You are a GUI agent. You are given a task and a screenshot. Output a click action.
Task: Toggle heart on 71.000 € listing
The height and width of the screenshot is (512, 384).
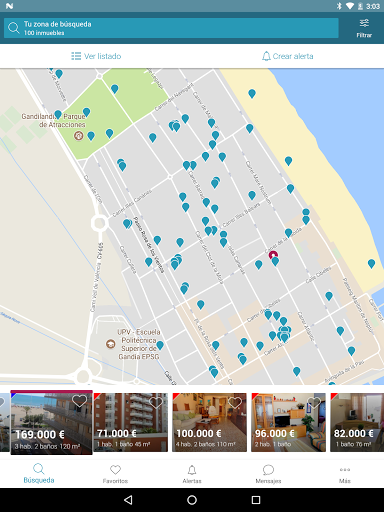pyautogui.click(x=156, y=403)
